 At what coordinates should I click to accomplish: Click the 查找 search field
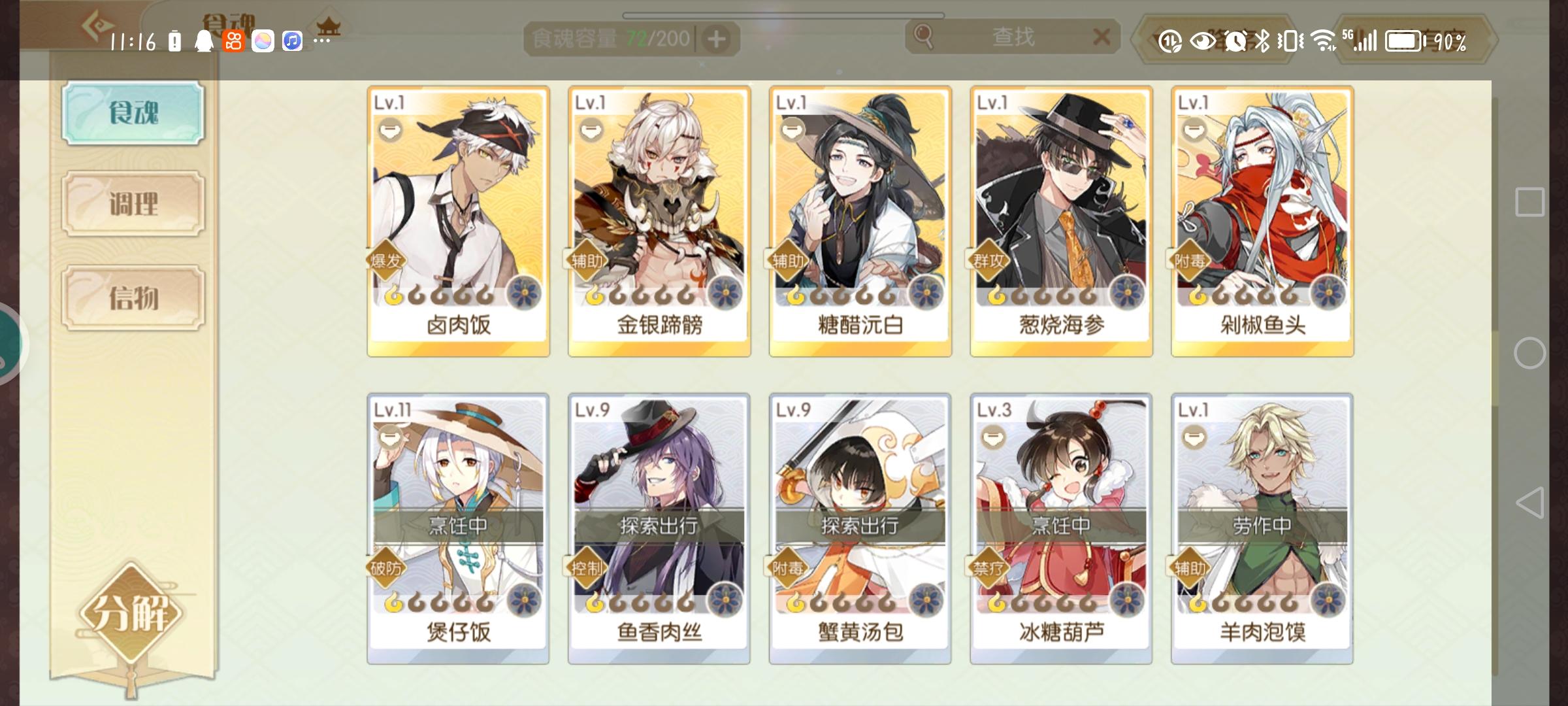(x=1013, y=37)
